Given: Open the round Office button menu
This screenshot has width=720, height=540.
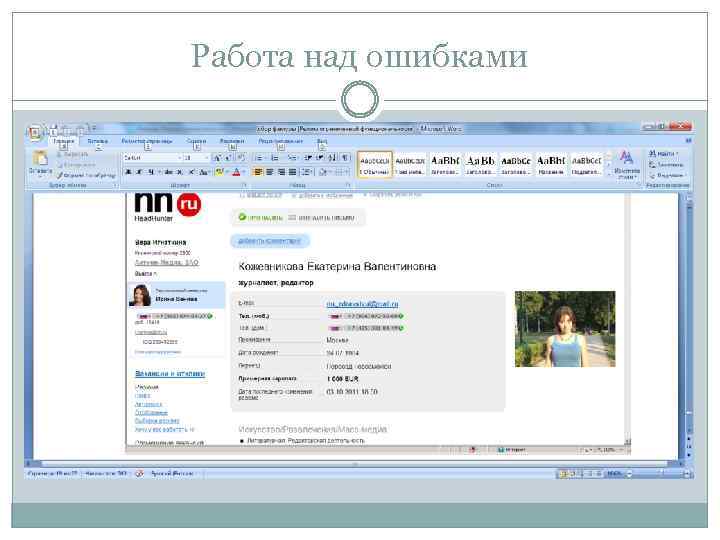Looking at the screenshot, I should pyautogui.click(x=34, y=132).
